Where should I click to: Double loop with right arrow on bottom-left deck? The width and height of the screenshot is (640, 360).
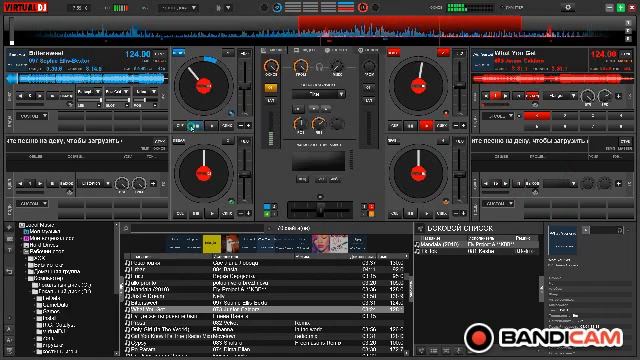(x=40, y=184)
